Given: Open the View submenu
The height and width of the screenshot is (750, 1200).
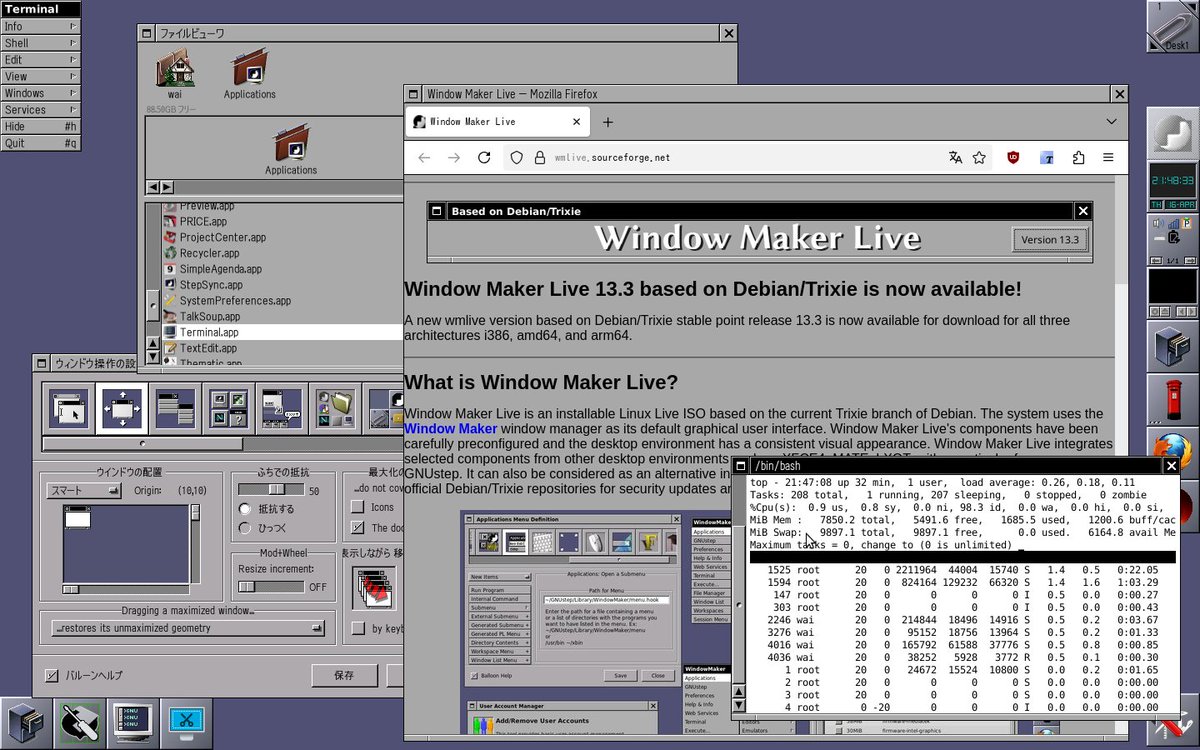Looking at the screenshot, I should tap(41, 76).
